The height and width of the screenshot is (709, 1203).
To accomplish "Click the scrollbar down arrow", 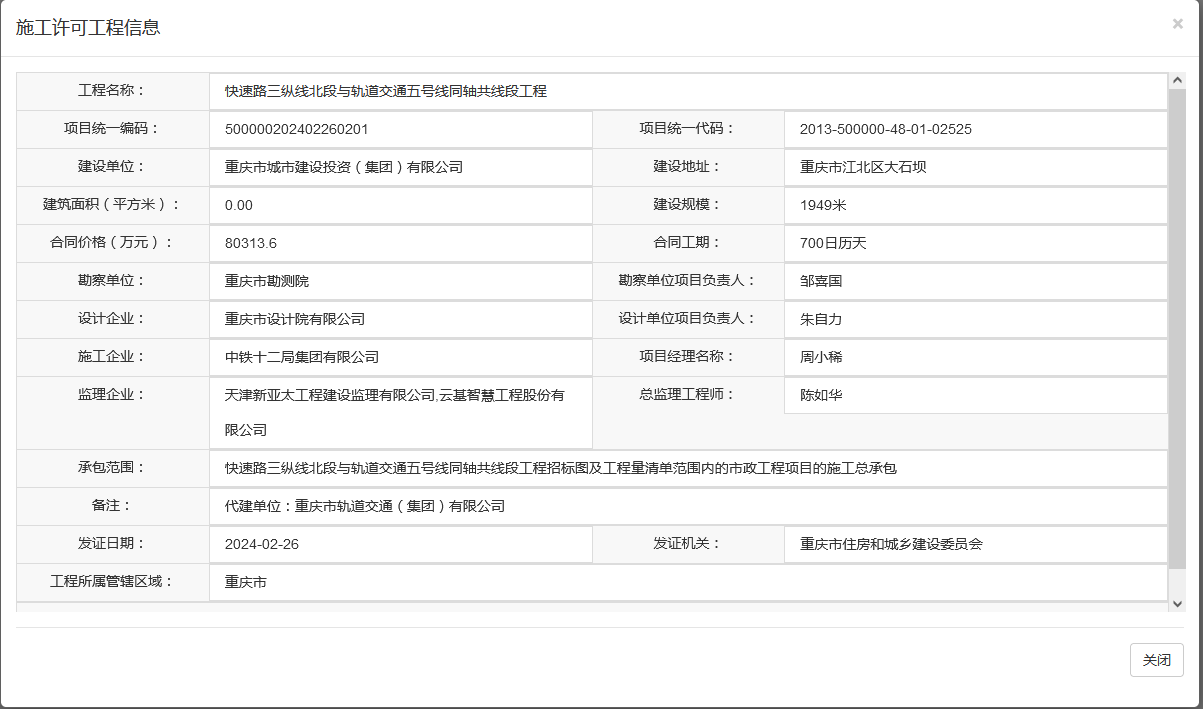I will (x=1177, y=603).
